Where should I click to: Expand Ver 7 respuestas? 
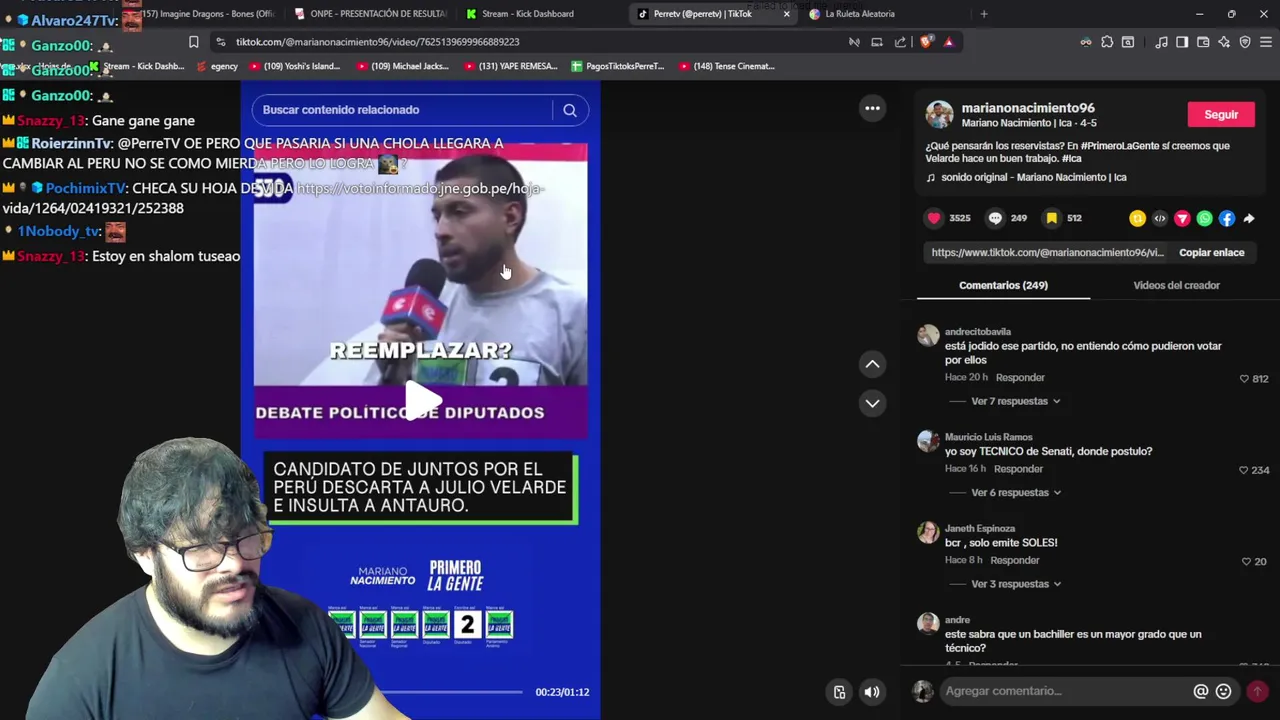pyautogui.click(x=1015, y=401)
